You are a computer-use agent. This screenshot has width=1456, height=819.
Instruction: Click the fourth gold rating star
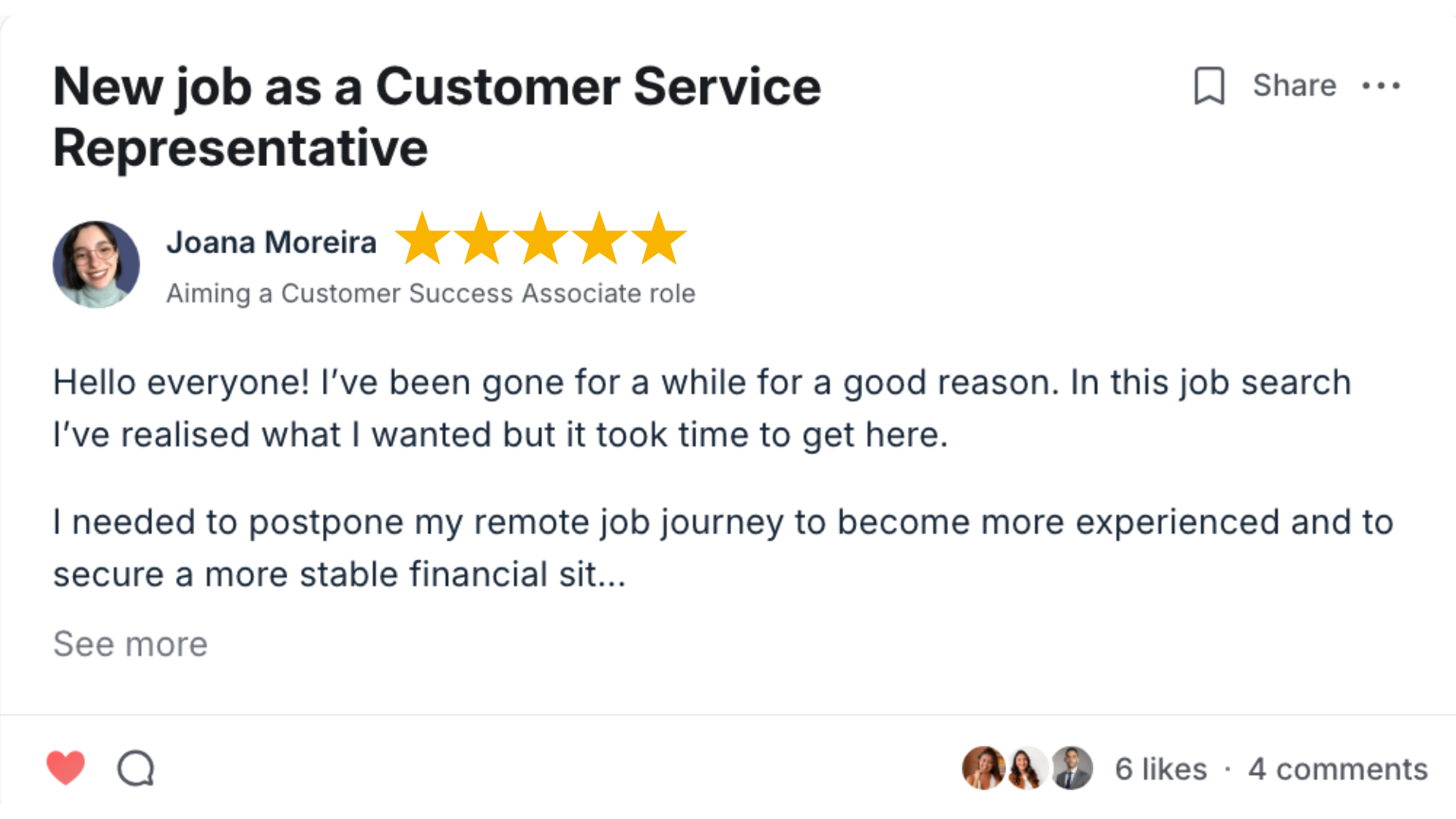[600, 238]
